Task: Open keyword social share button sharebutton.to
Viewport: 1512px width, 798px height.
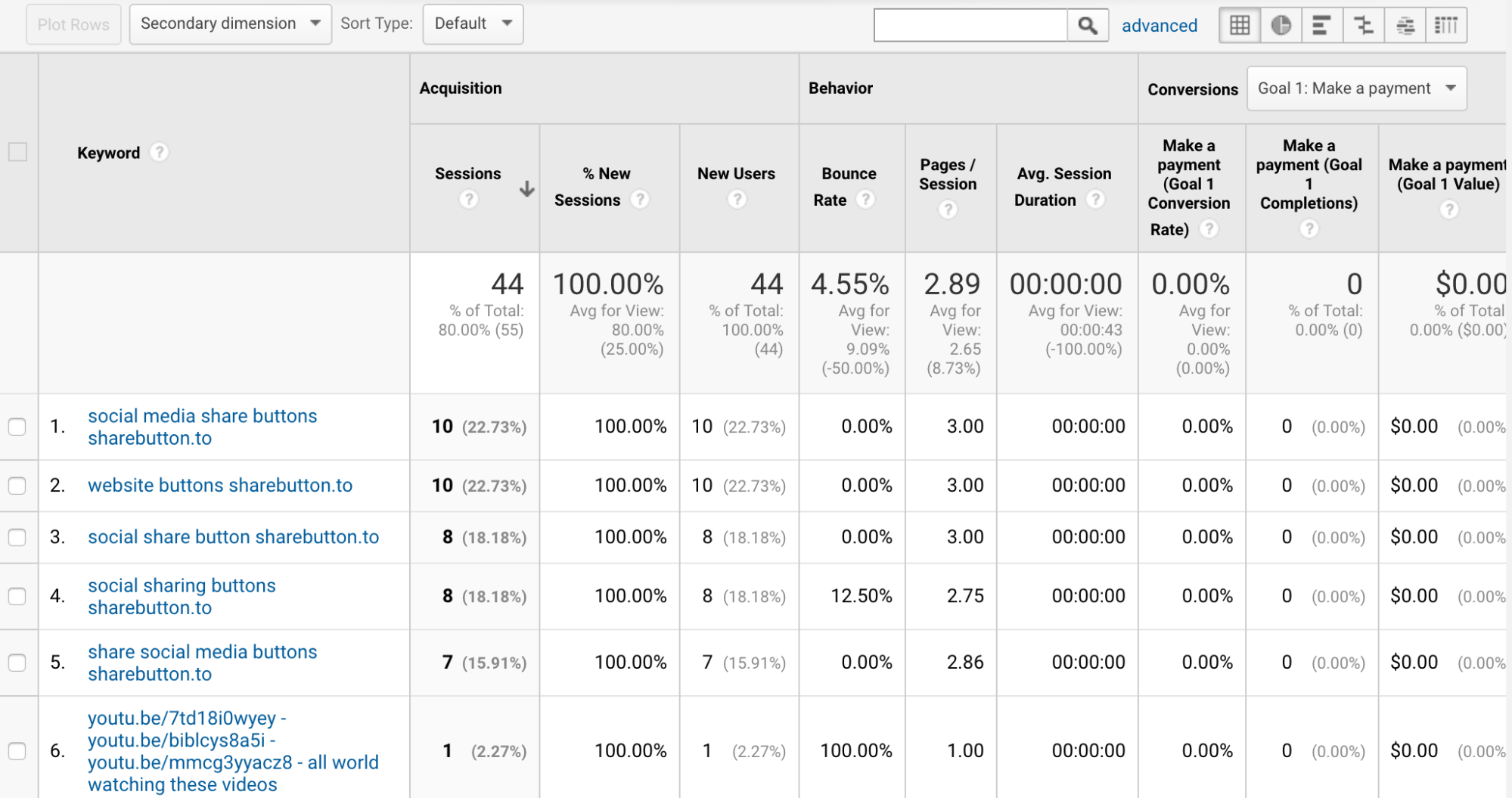Action: (x=234, y=537)
